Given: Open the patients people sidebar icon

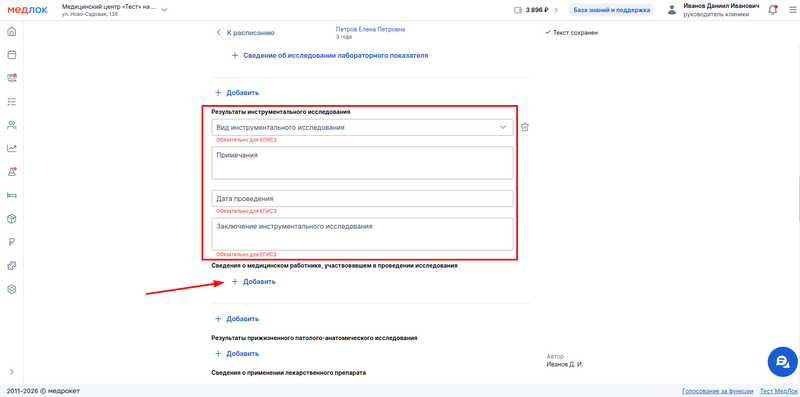Looking at the screenshot, I should (12, 125).
